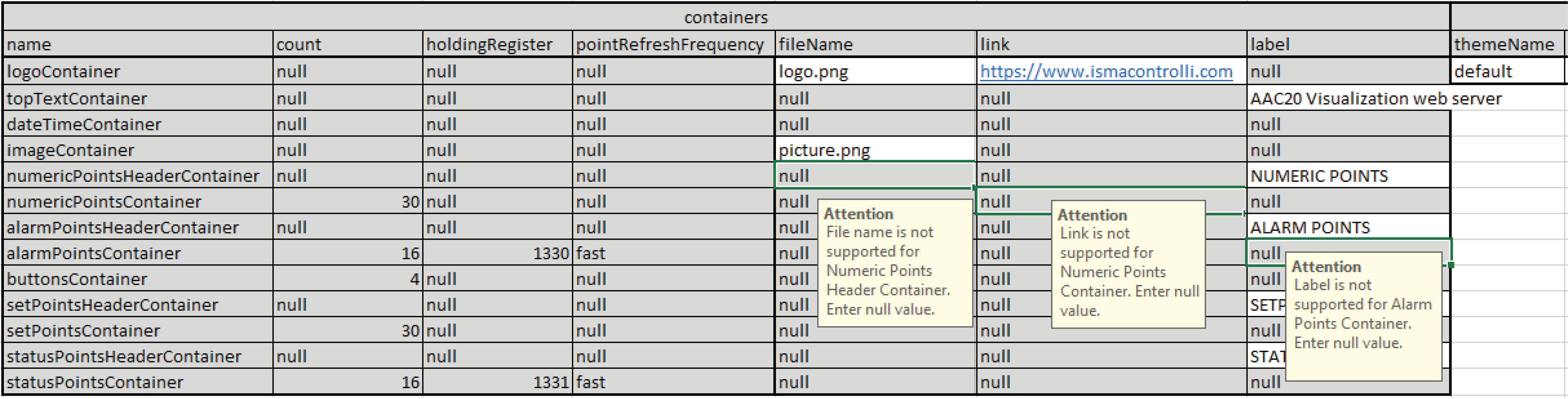The image size is (1568, 399).
Task: Click the dateTimeContainer name cell
Action: [138, 124]
